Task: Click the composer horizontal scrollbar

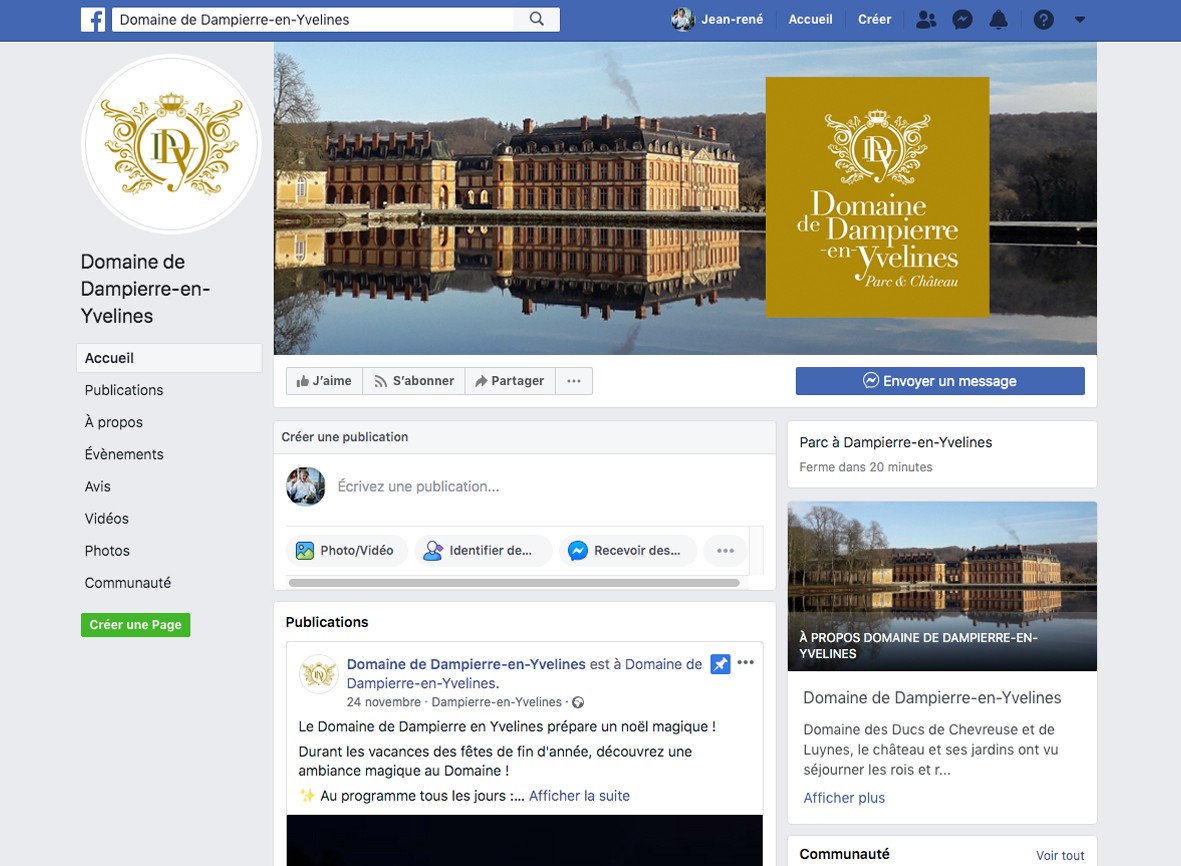Action: (x=514, y=583)
